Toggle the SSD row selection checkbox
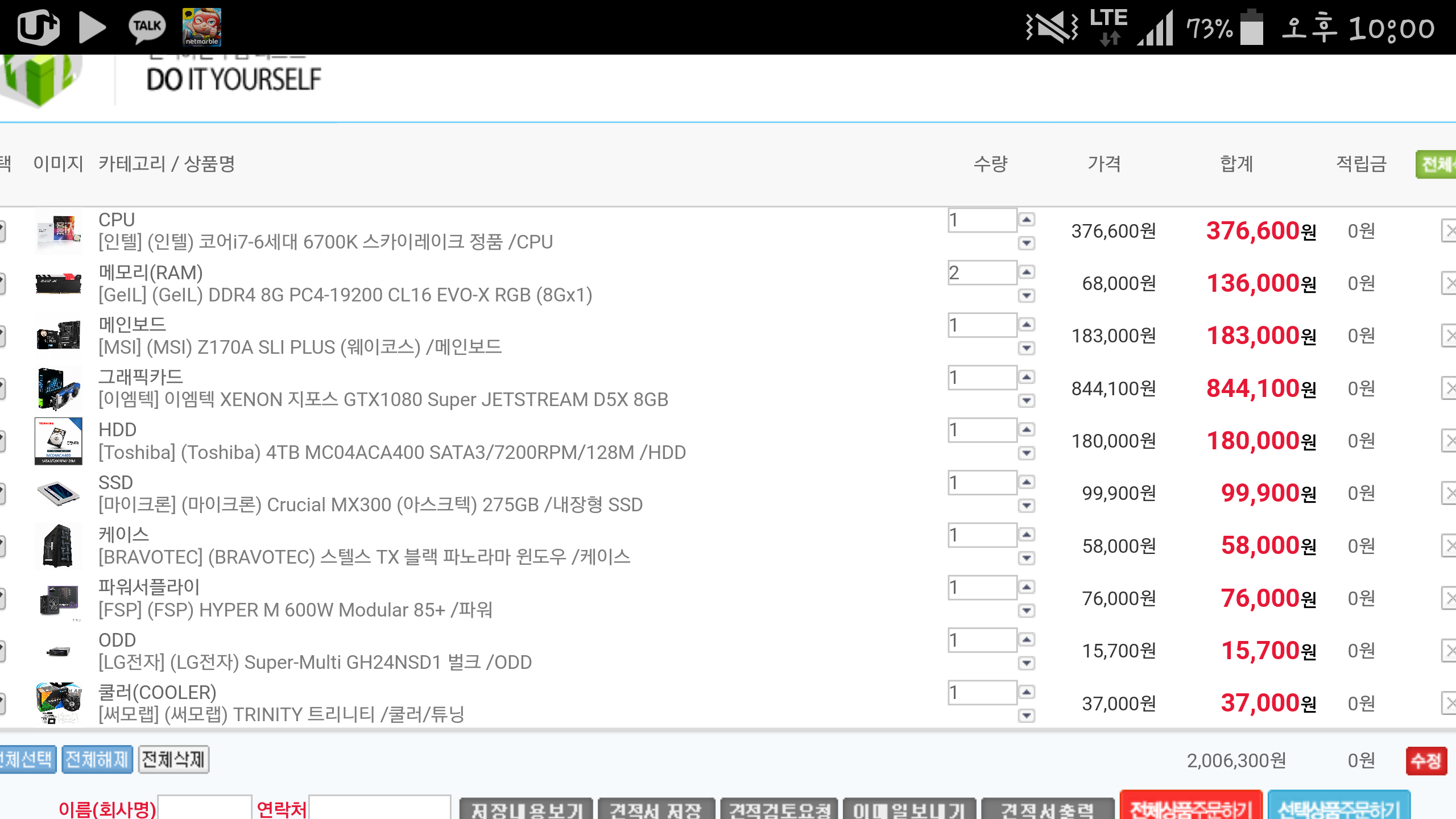The height and width of the screenshot is (819, 1456). click(2, 493)
